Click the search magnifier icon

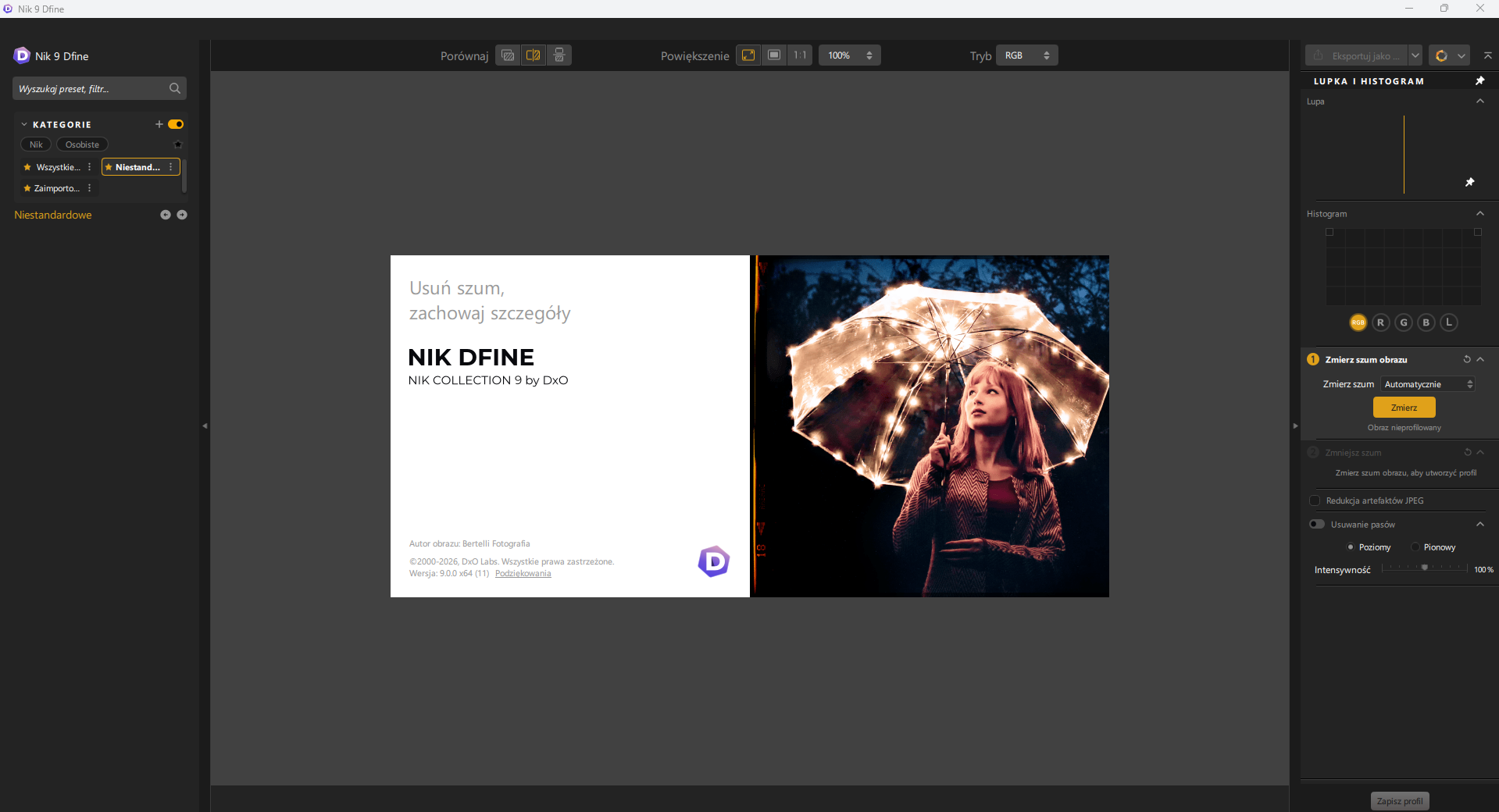[175, 88]
